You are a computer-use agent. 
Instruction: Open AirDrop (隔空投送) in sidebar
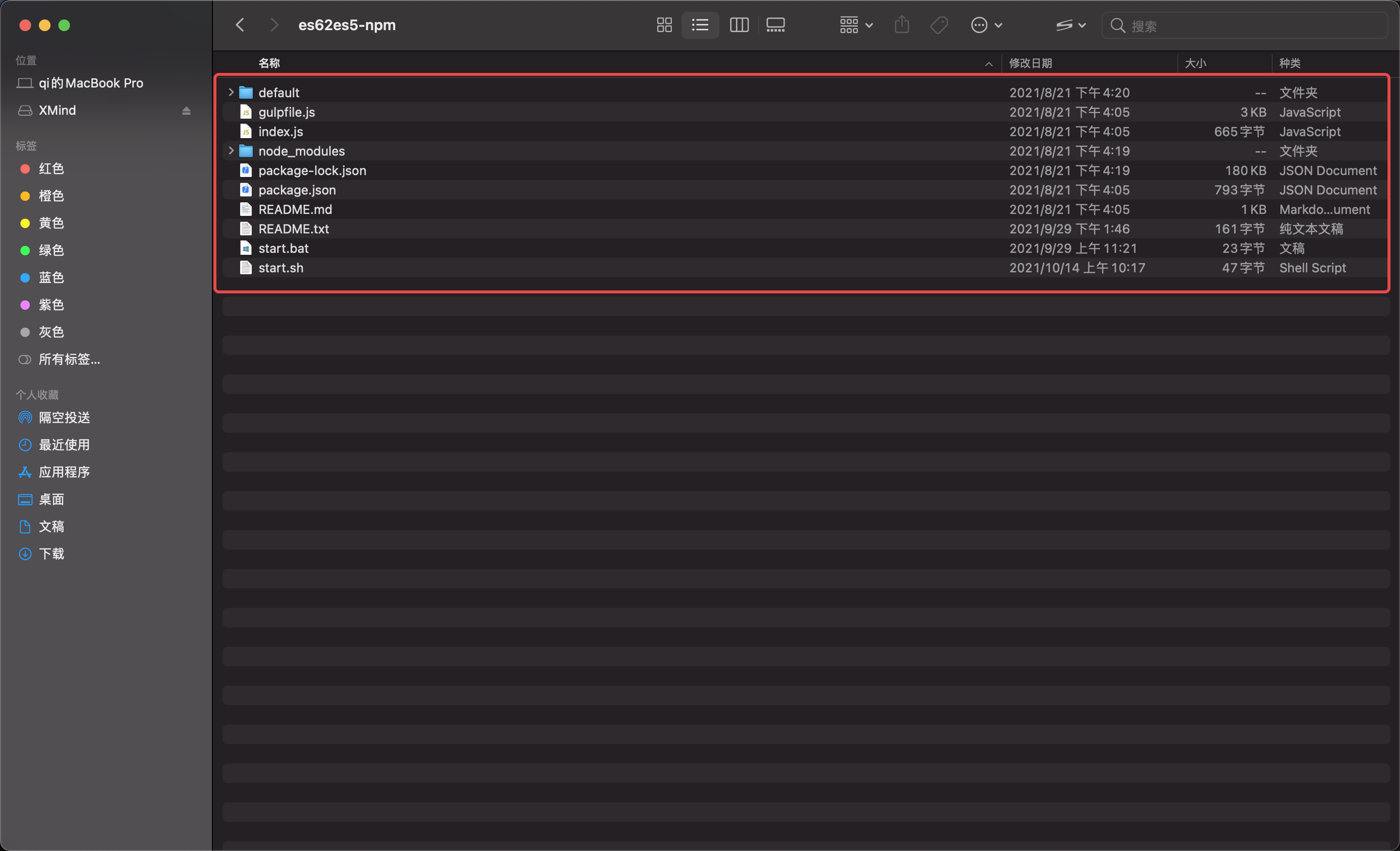click(x=64, y=417)
